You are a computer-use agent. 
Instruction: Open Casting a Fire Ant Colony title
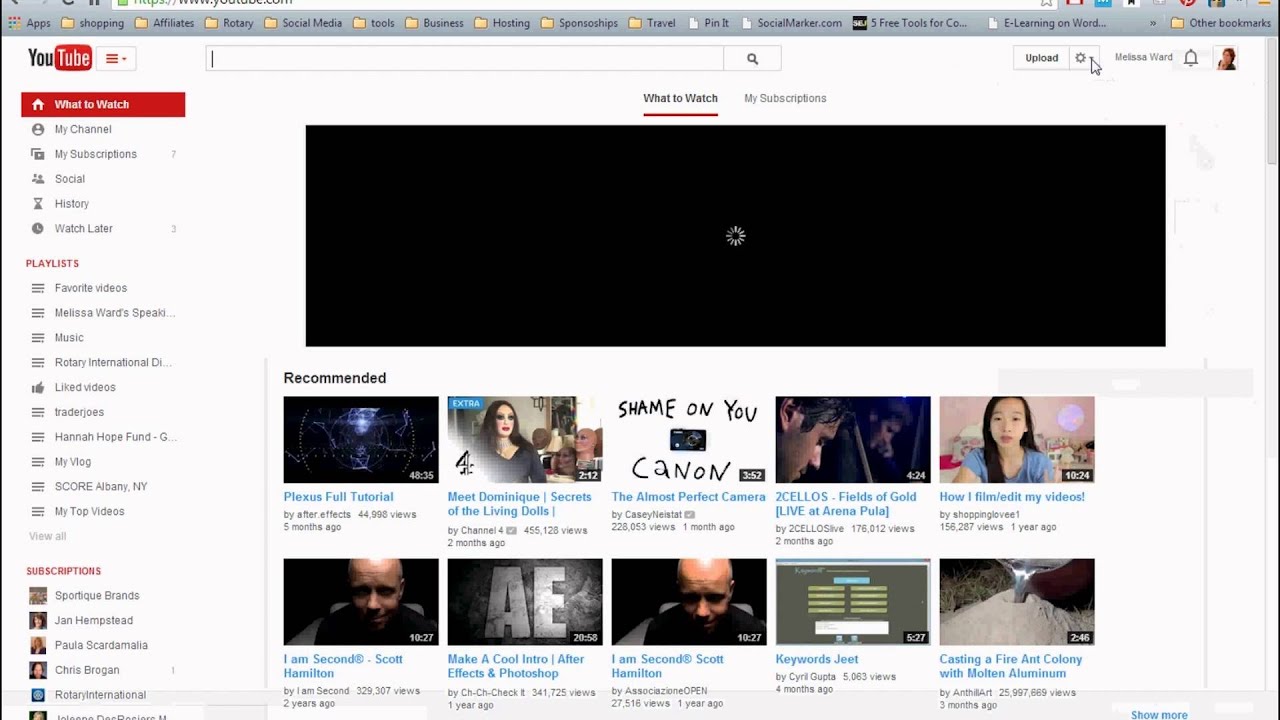click(1011, 666)
